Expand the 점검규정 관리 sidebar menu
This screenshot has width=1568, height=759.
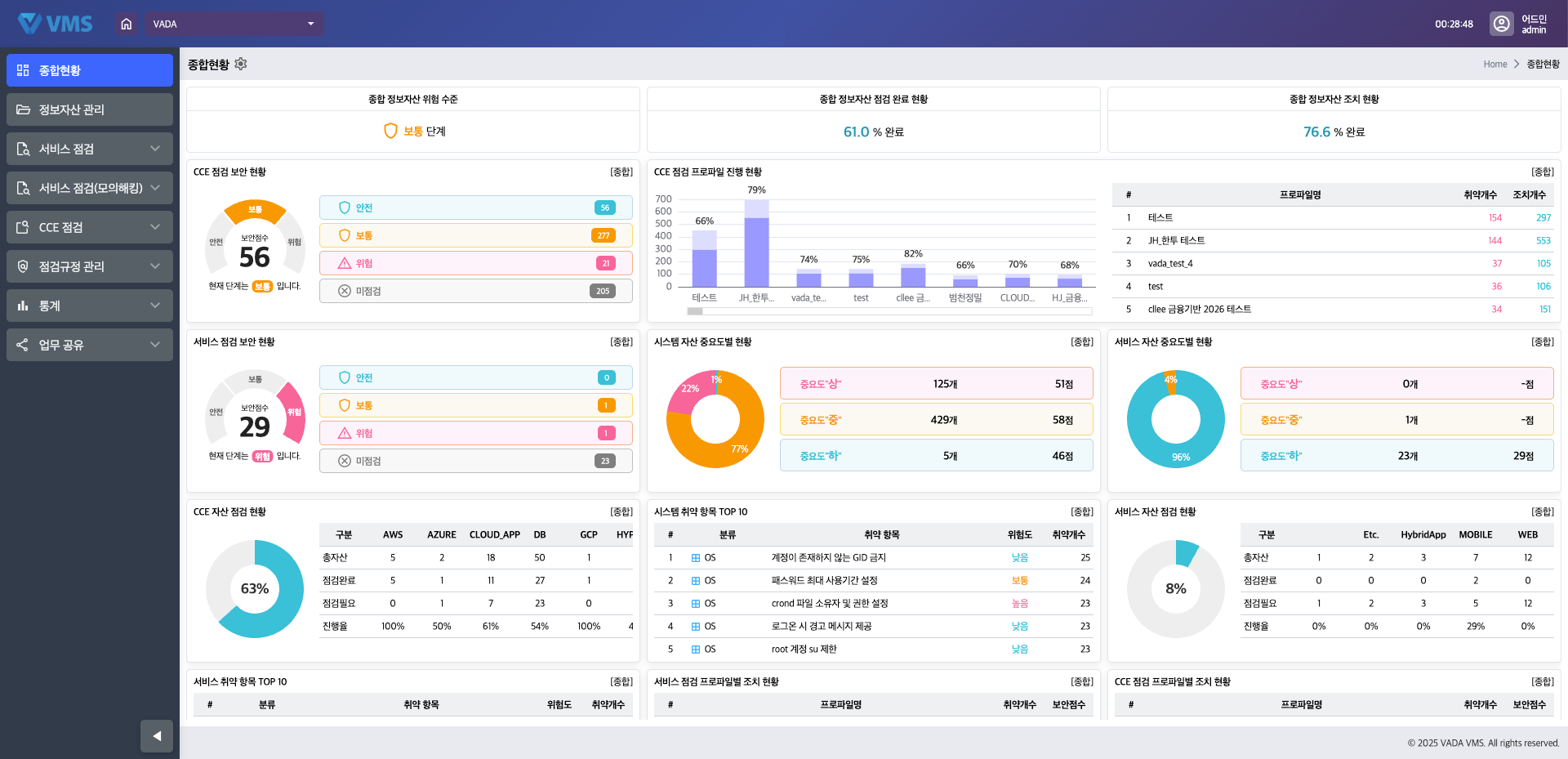click(x=90, y=266)
